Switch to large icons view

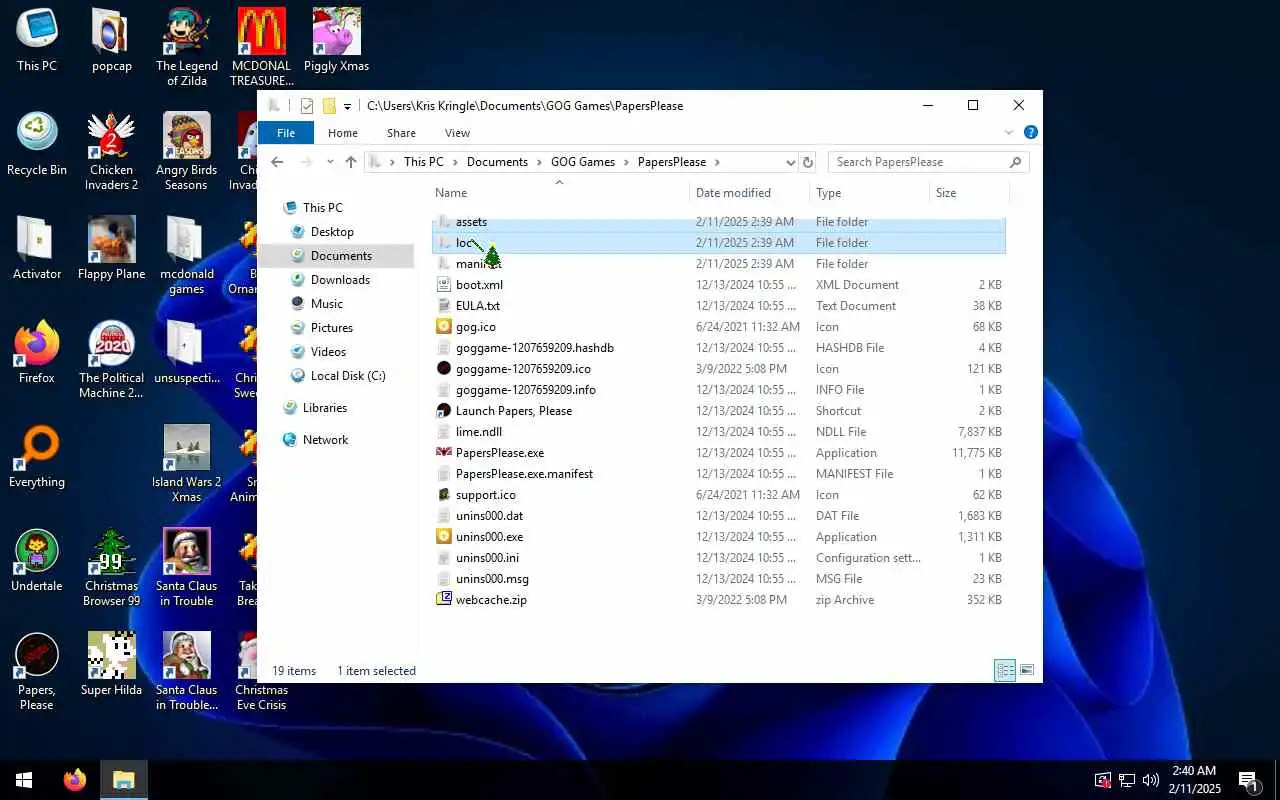pos(1026,670)
